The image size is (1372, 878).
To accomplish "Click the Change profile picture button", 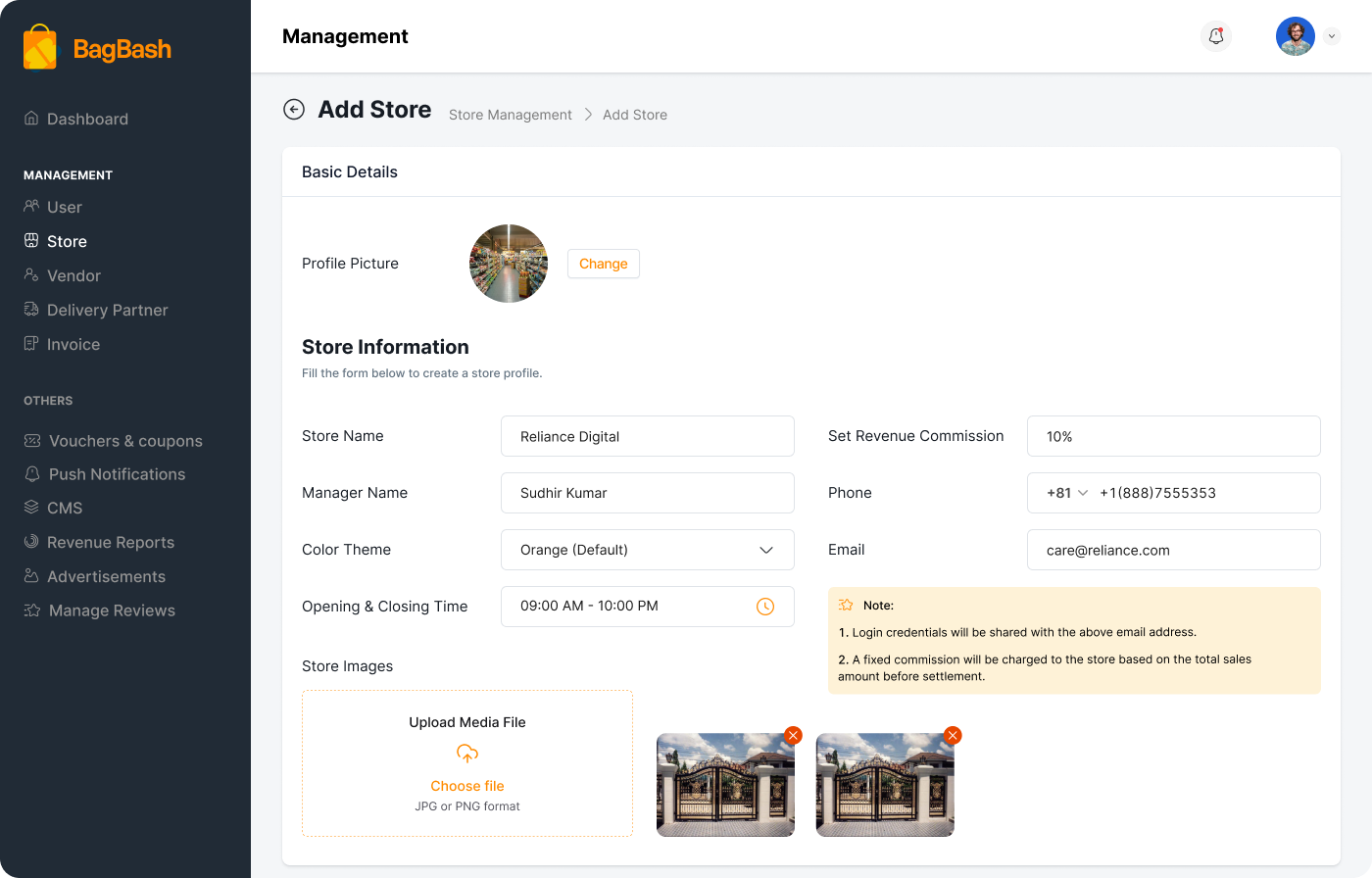I will tap(603, 264).
